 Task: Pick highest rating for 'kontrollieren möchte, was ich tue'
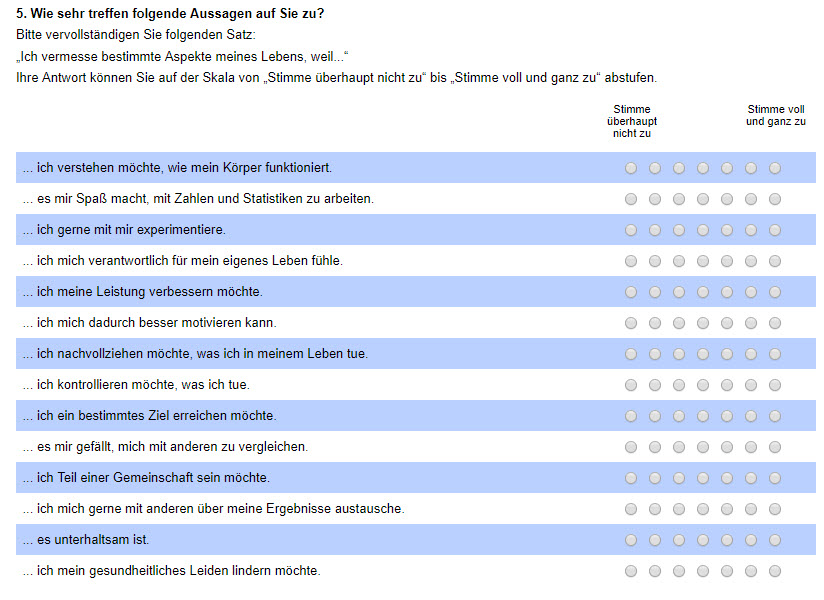pos(775,385)
